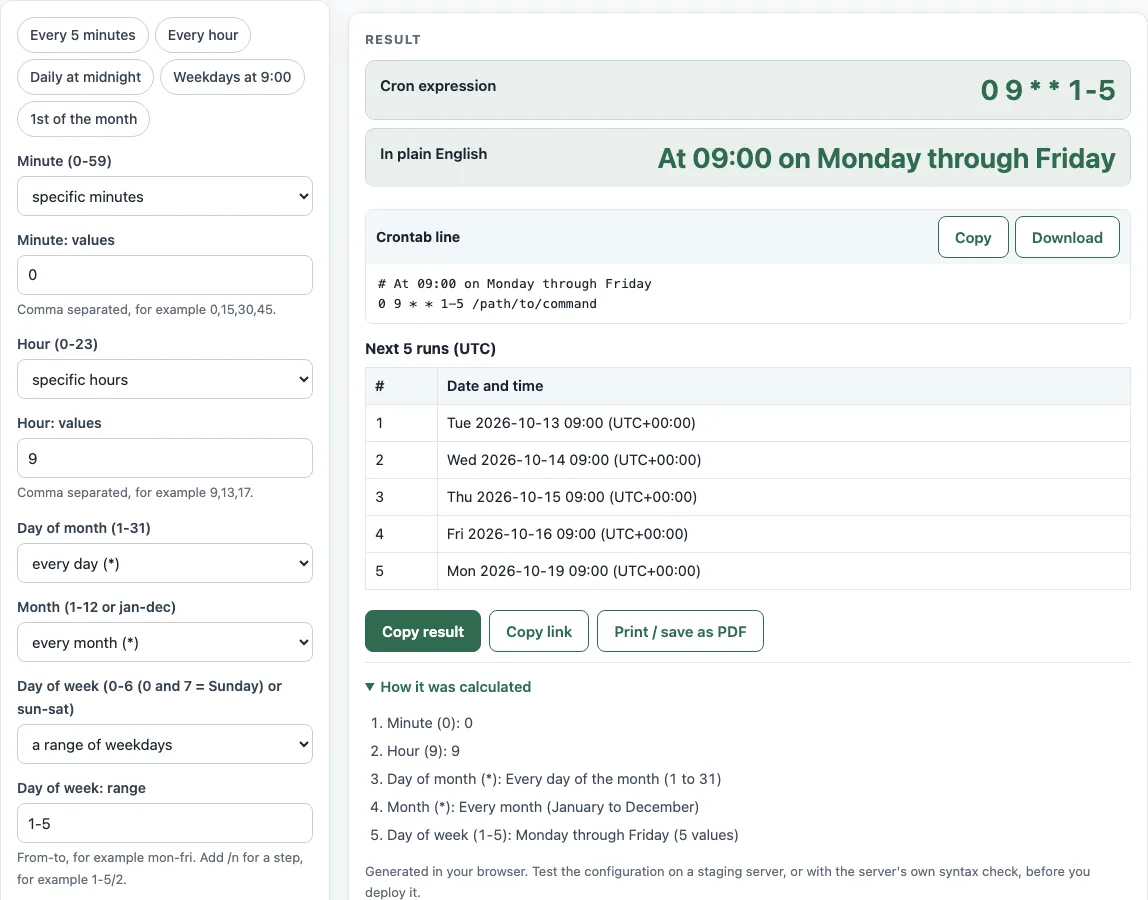Copy the crontab line
Image resolution: width=1148 pixels, height=900 pixels.
[973, 237]
